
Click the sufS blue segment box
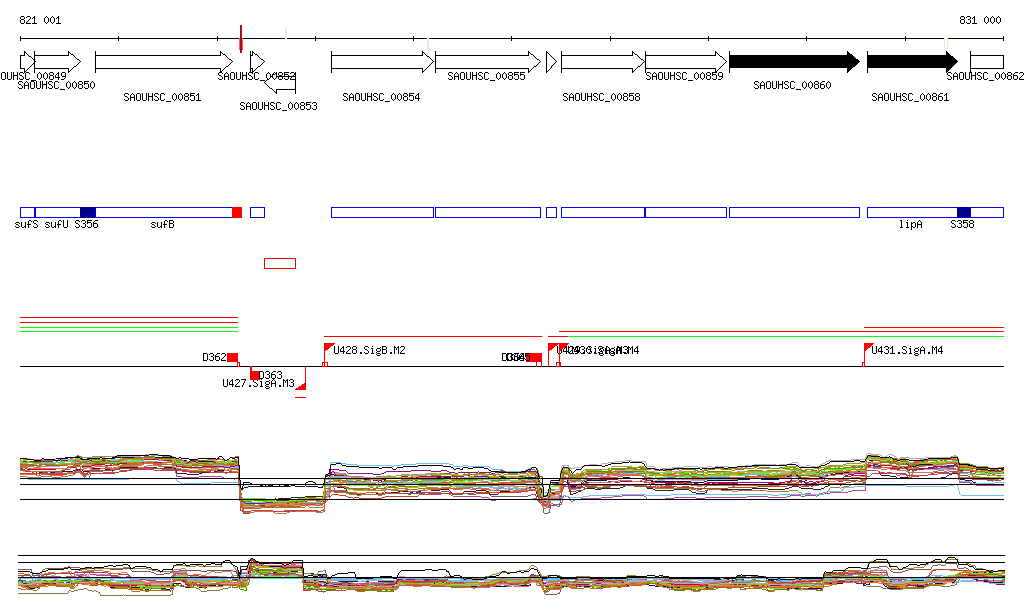27,212
